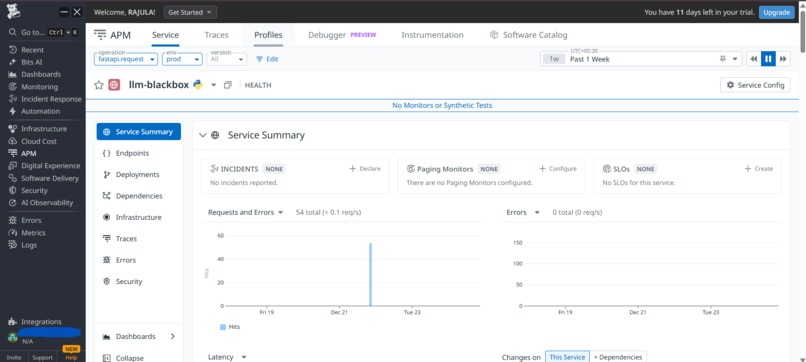The height and width of the screenshot is (362, 806).
Task: Expand the llm-blackbox service dropdown arrow
Action: click(214, 85)
